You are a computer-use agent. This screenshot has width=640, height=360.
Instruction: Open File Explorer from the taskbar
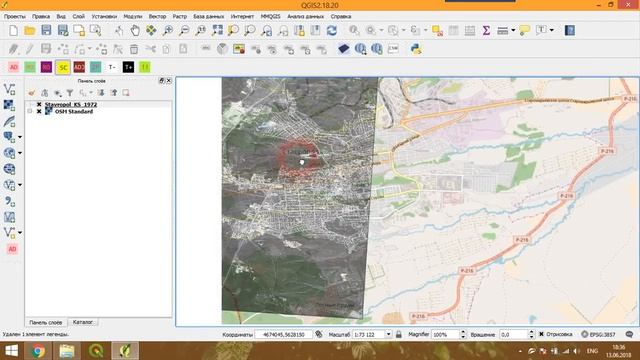coord(67,351)
